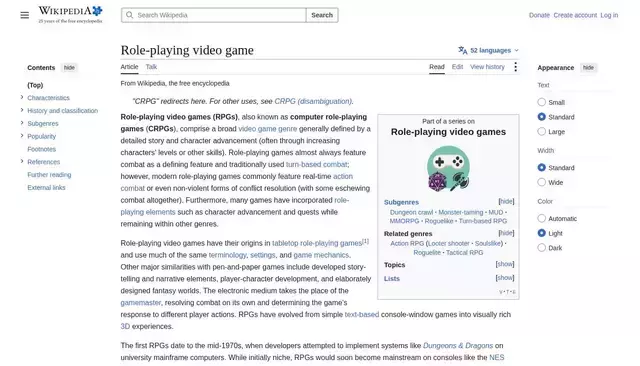The width and height of the screenshot is (640, 366).
Task: Select Standard text size
Action: point(542,117)
